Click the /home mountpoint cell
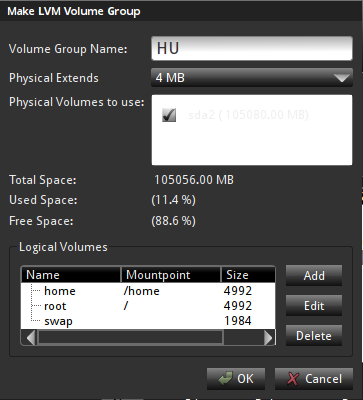Screen dimensions: 363x400 tap(141, 291)
